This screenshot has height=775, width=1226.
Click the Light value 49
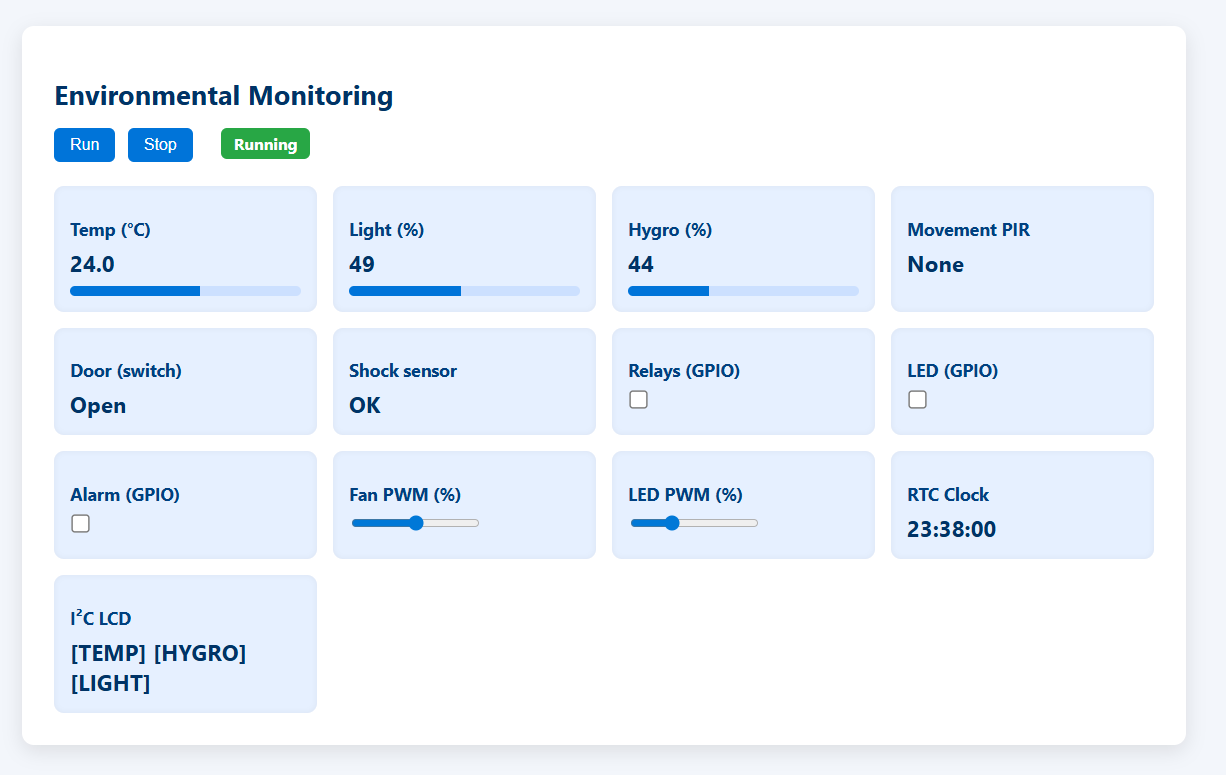362,265
